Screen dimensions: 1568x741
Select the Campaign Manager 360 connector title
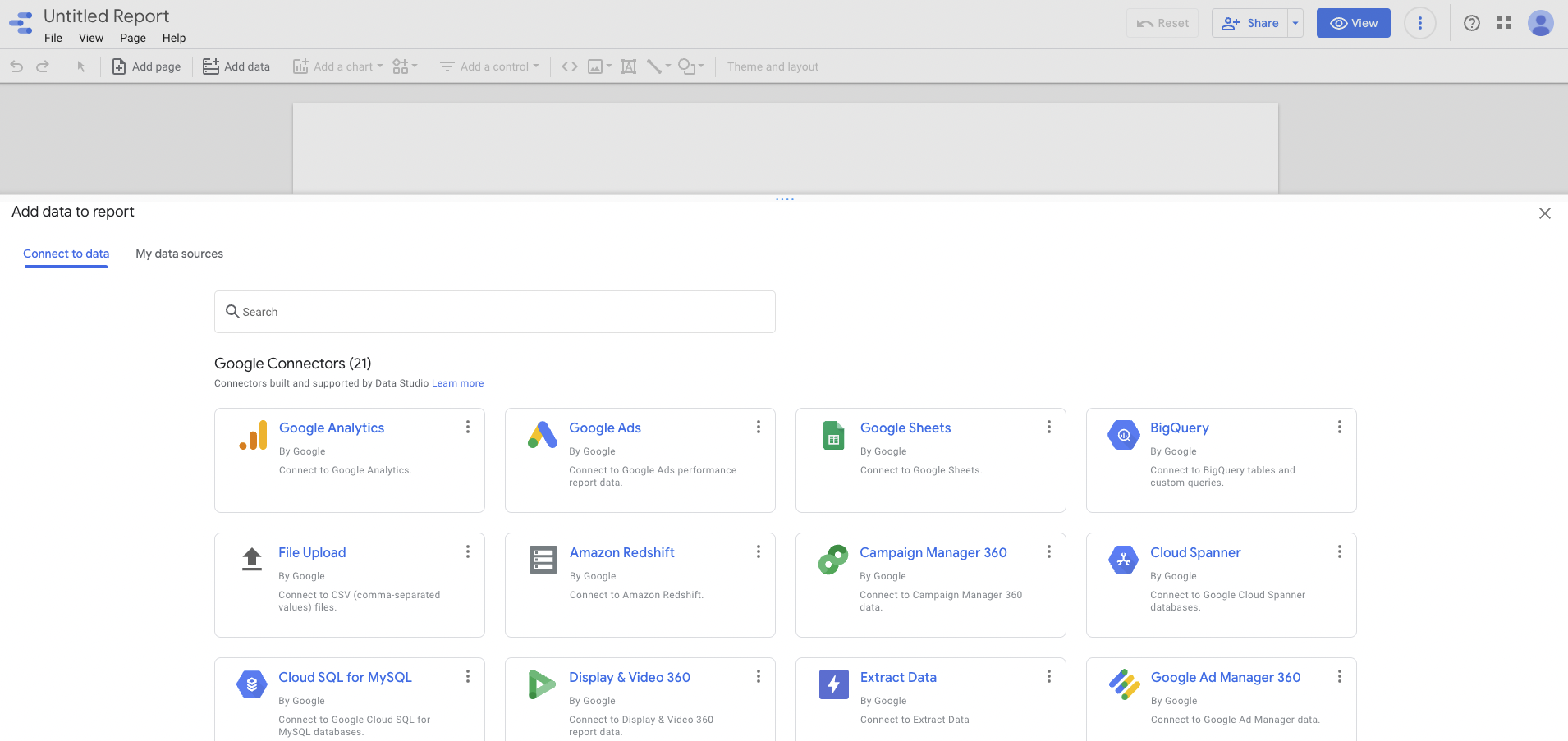click(x=933, y=552)
